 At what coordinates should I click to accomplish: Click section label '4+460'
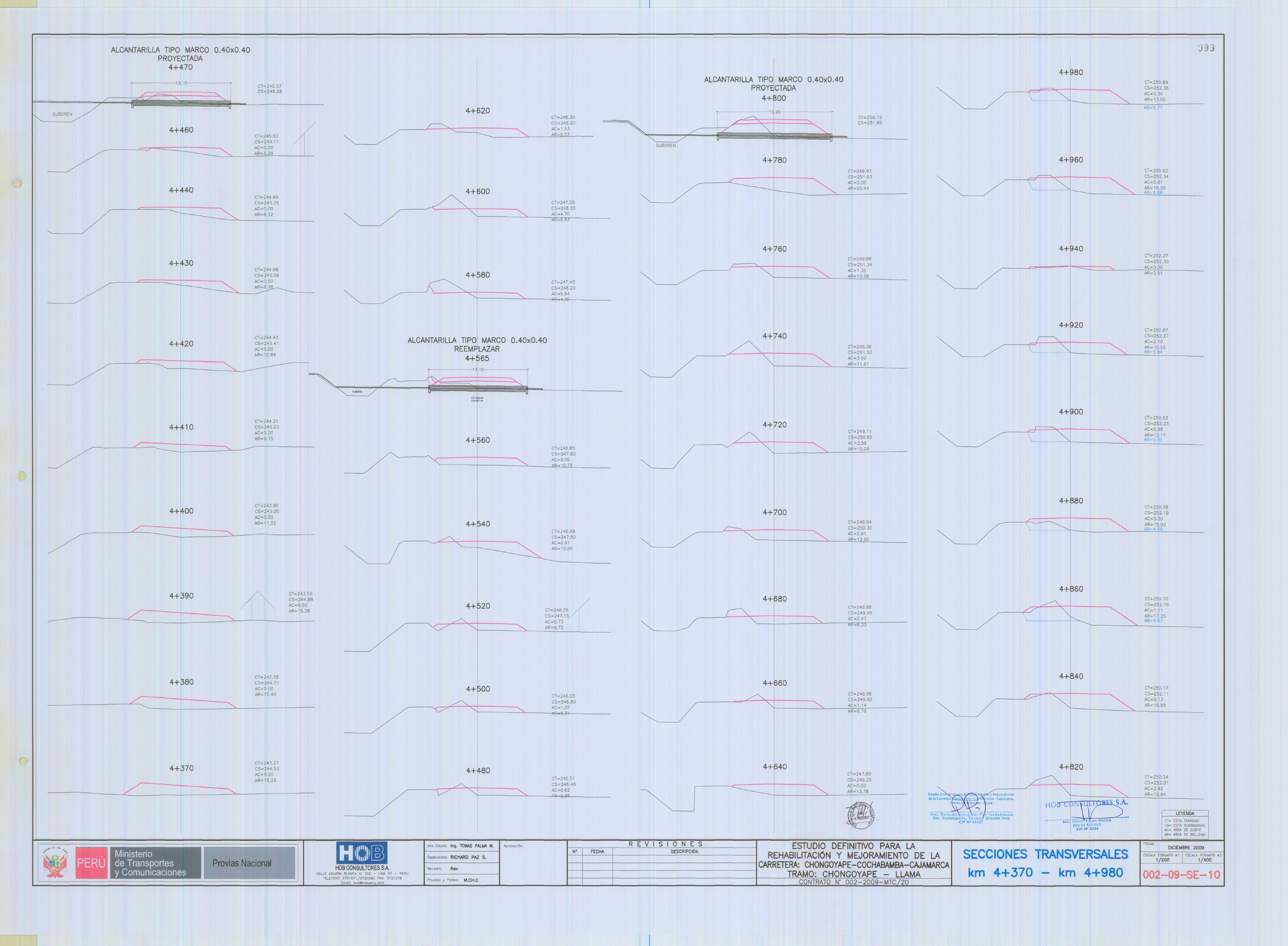click(x=181, y=130)
